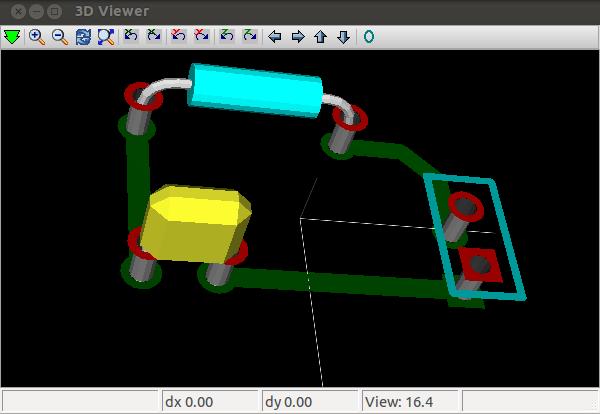Rotate Z counter-clockwise using sixth rotate icon
The width and height of the screenshot is (600, 414).
tap(249, 37)
